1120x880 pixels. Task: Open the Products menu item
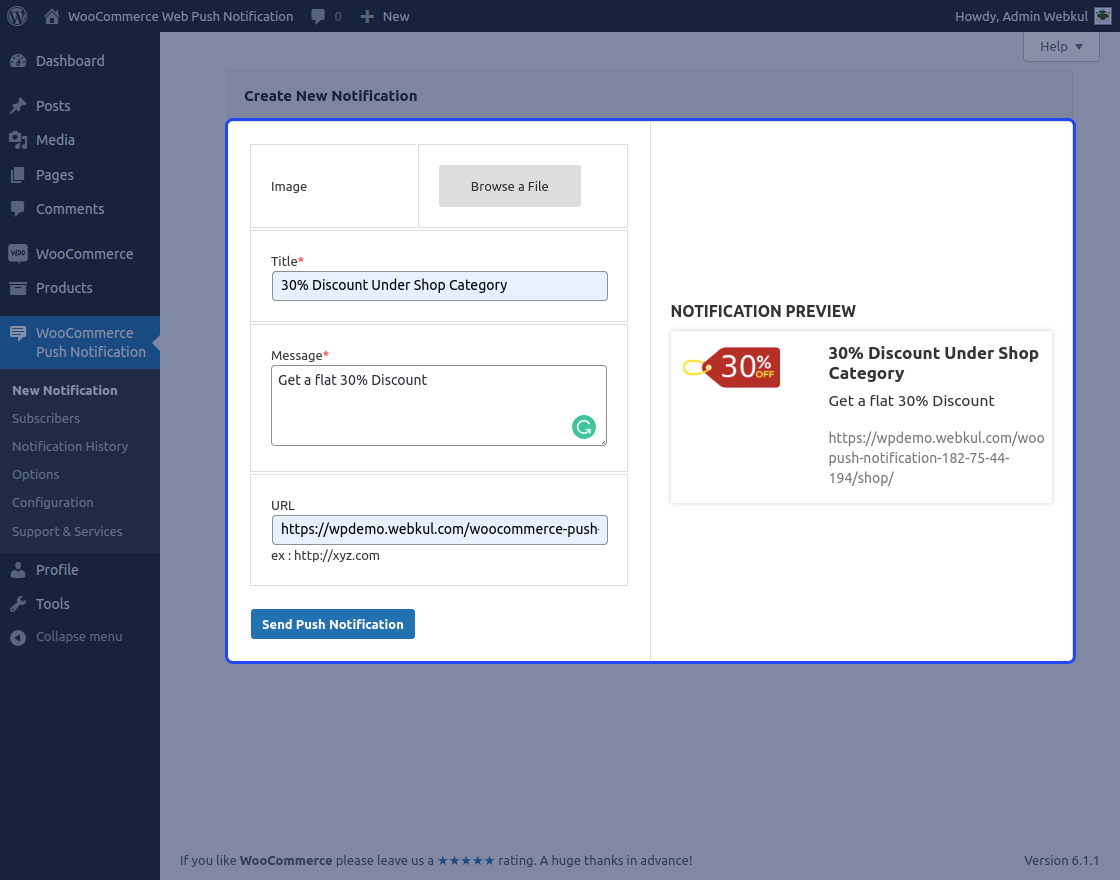pos(64,288)
